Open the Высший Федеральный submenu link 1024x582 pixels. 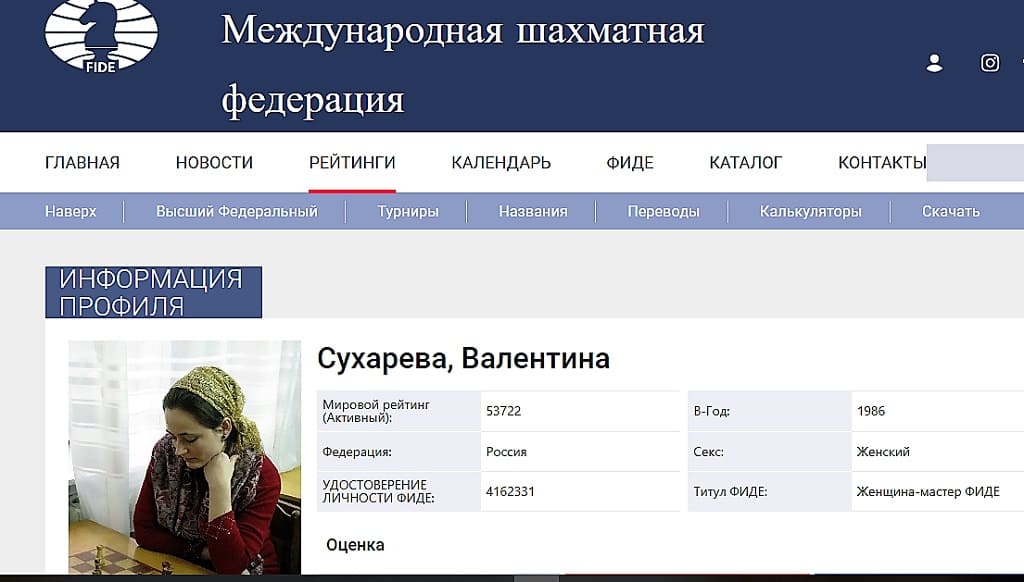tap(236, 211)
